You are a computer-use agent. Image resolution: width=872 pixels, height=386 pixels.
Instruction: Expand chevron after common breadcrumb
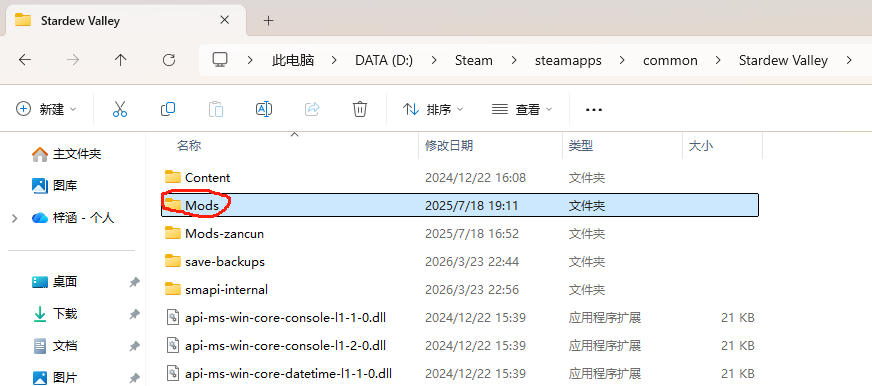click(718, 60)
